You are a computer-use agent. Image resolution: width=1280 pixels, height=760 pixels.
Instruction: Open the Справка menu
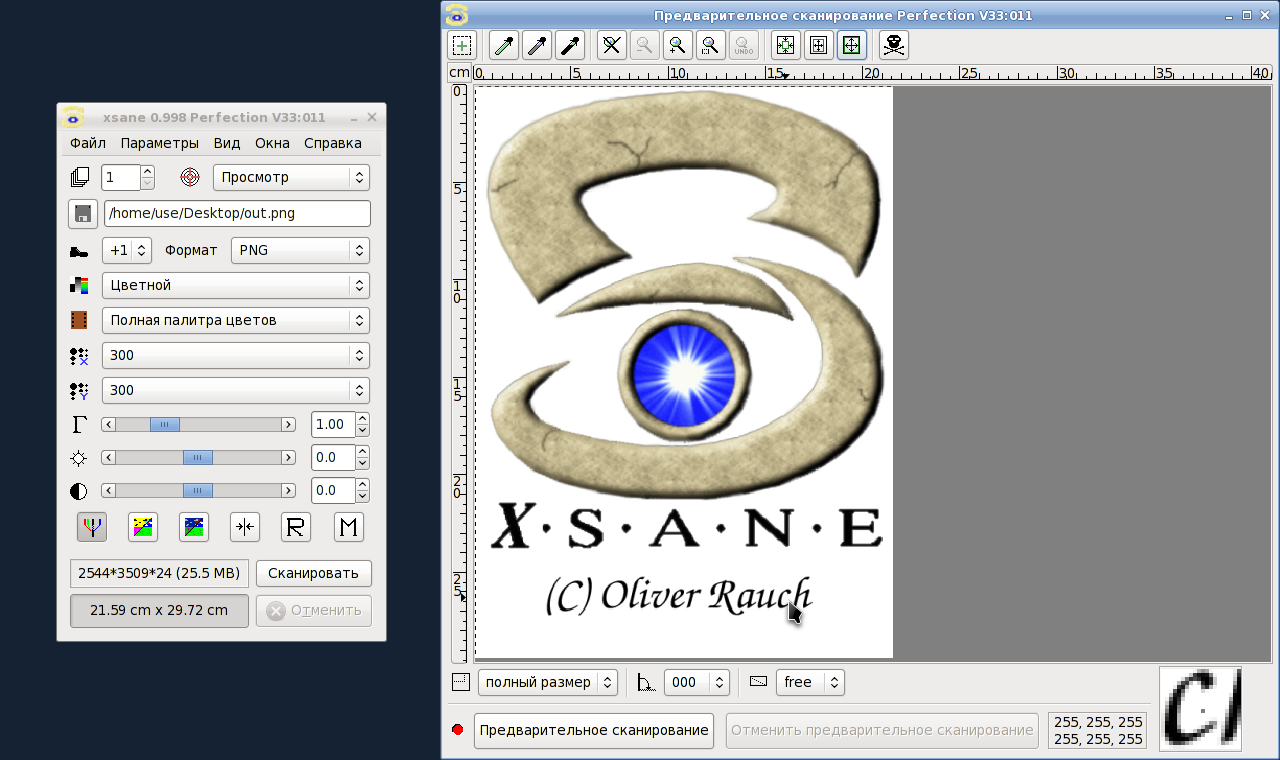[333, 143]
